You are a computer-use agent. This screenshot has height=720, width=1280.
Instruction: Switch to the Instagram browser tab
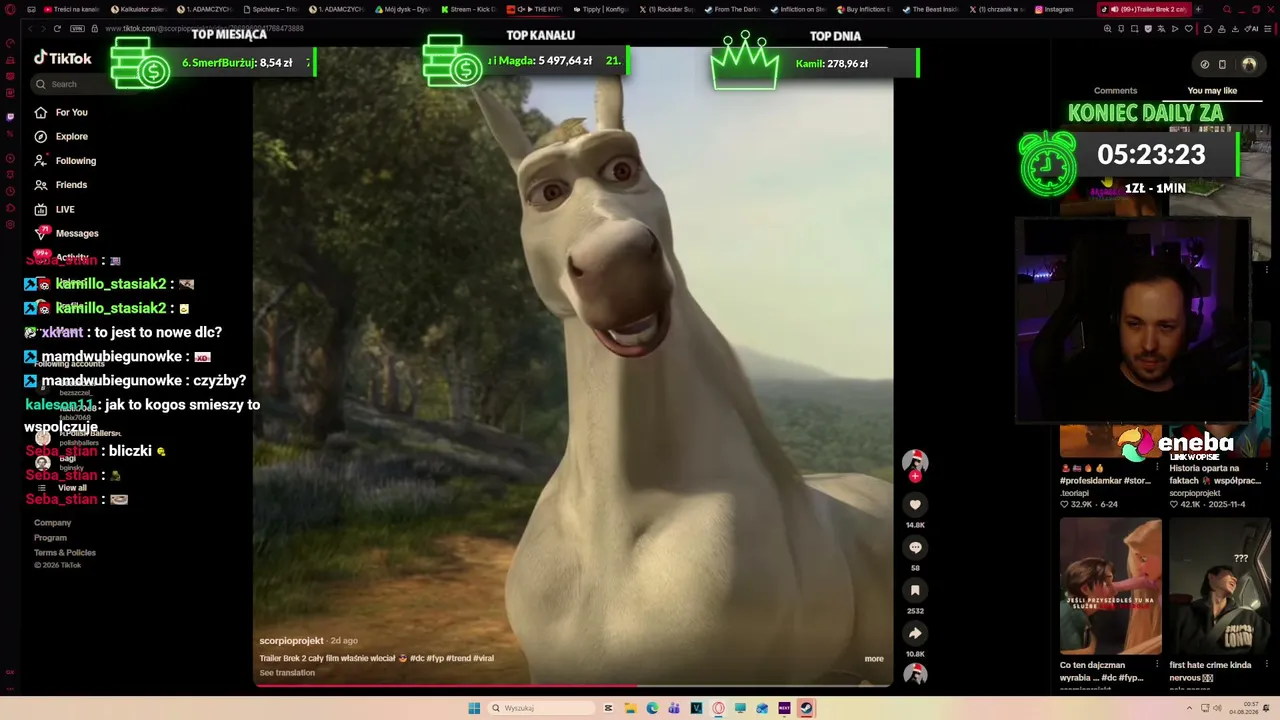(1058, 10)
